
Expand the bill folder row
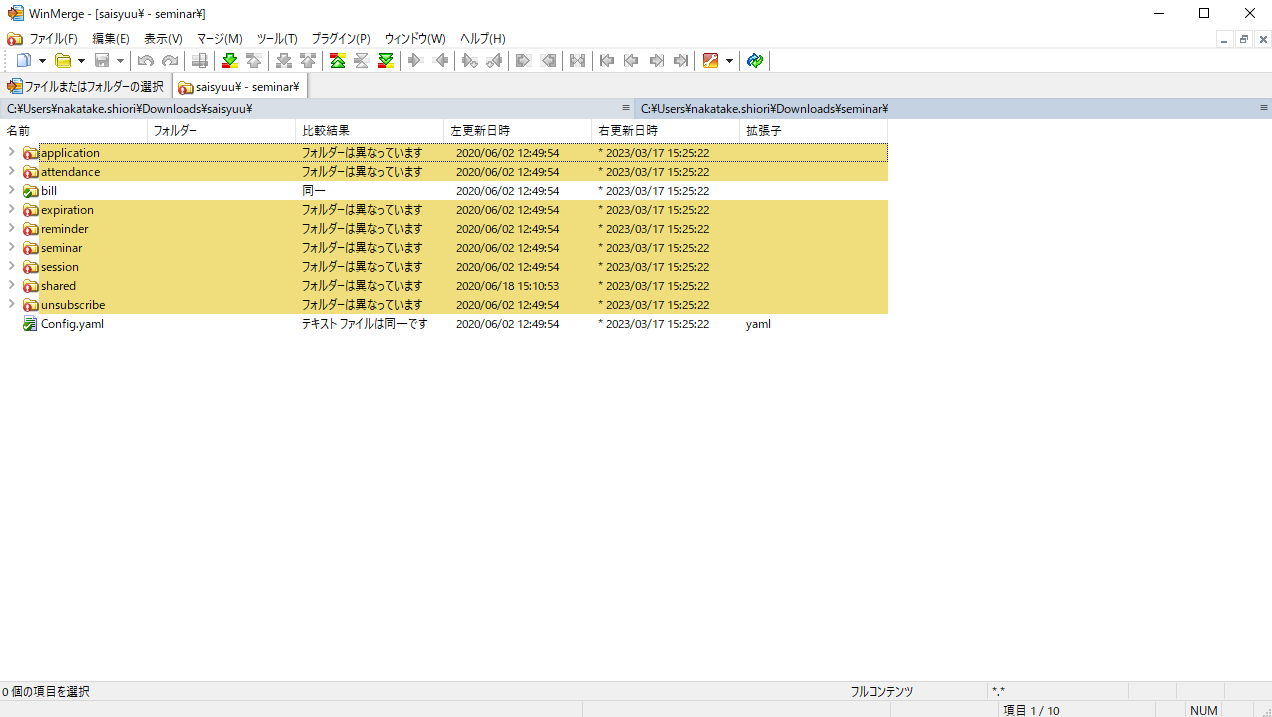click(x=12, y=191)
